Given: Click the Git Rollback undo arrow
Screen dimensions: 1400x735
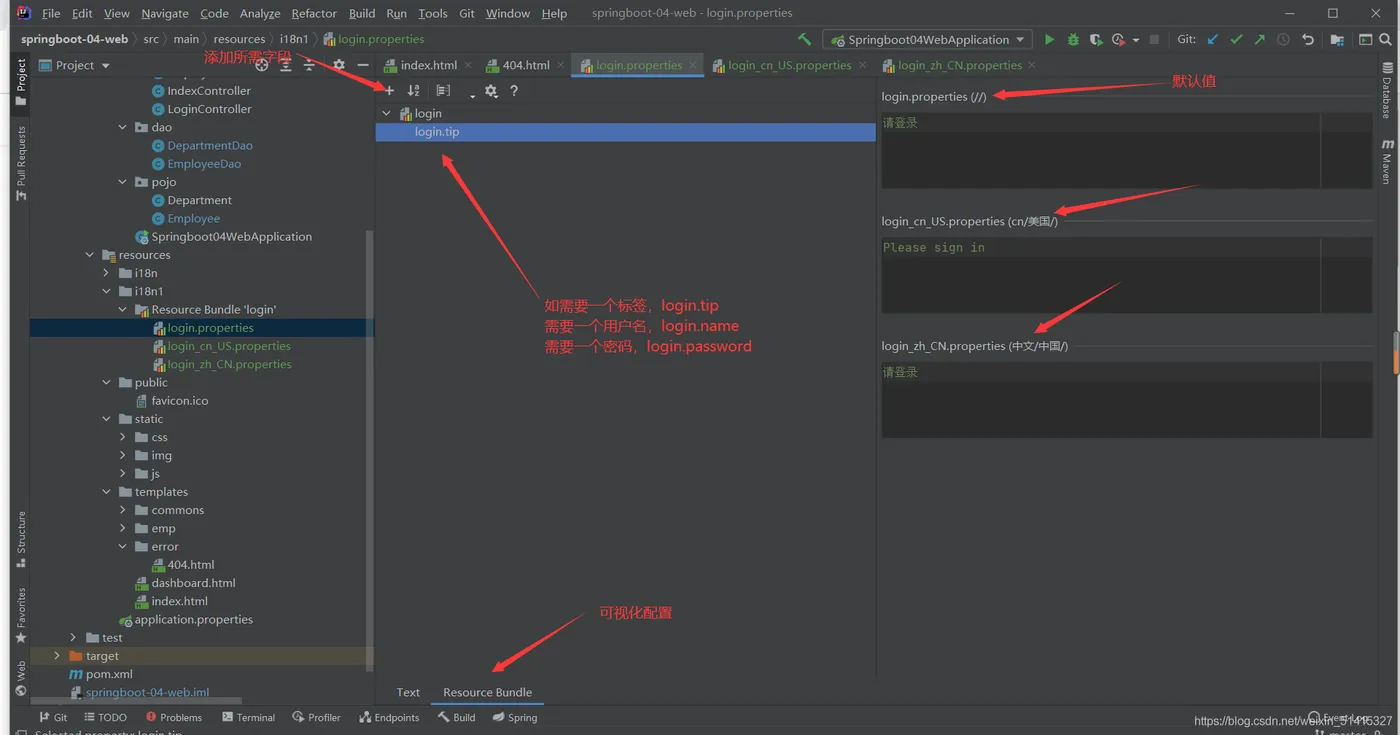Looking at the screenshot, I should [1307, 40].
